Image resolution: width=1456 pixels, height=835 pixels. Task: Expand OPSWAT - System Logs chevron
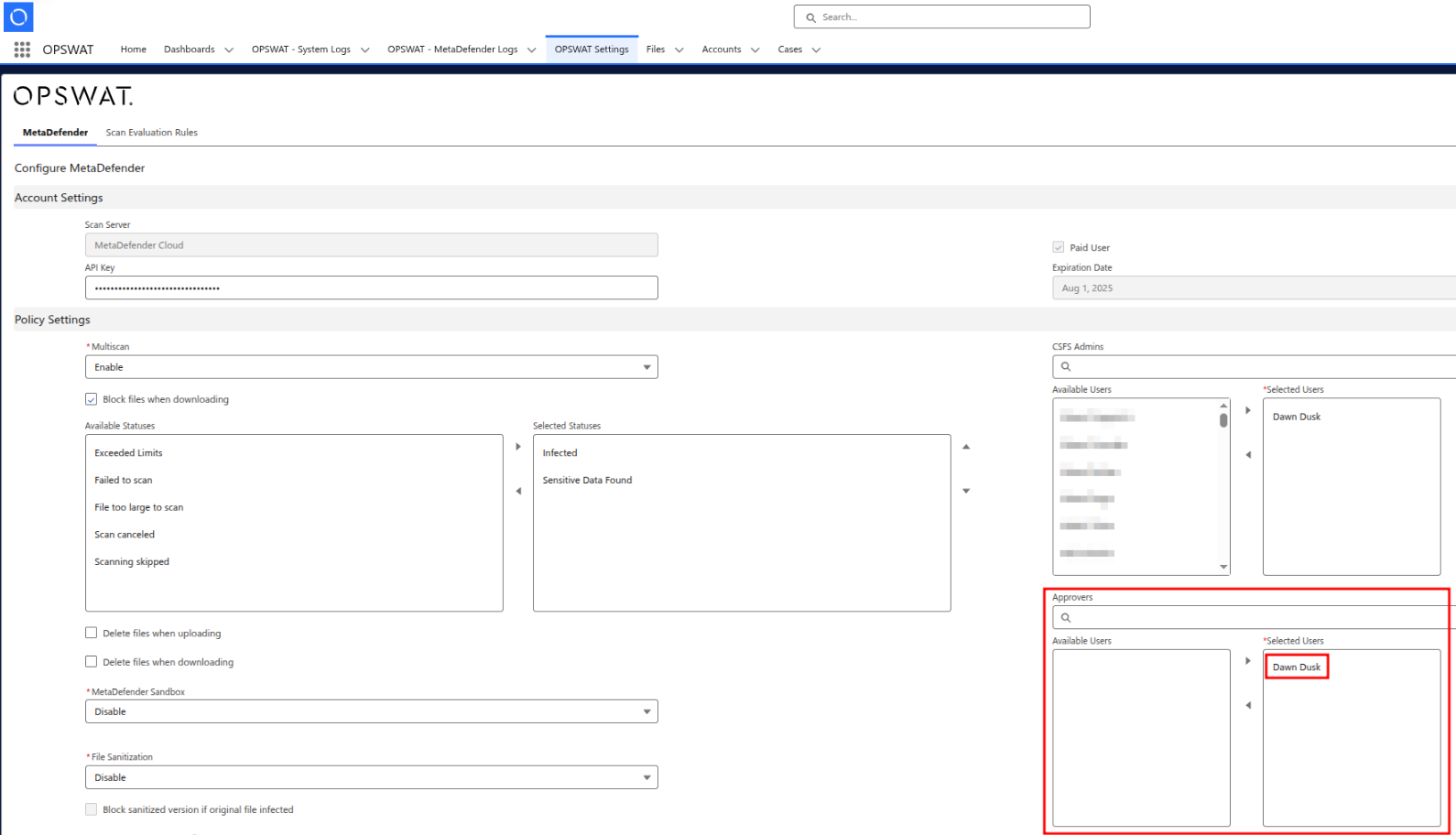[x=364, y=50]
